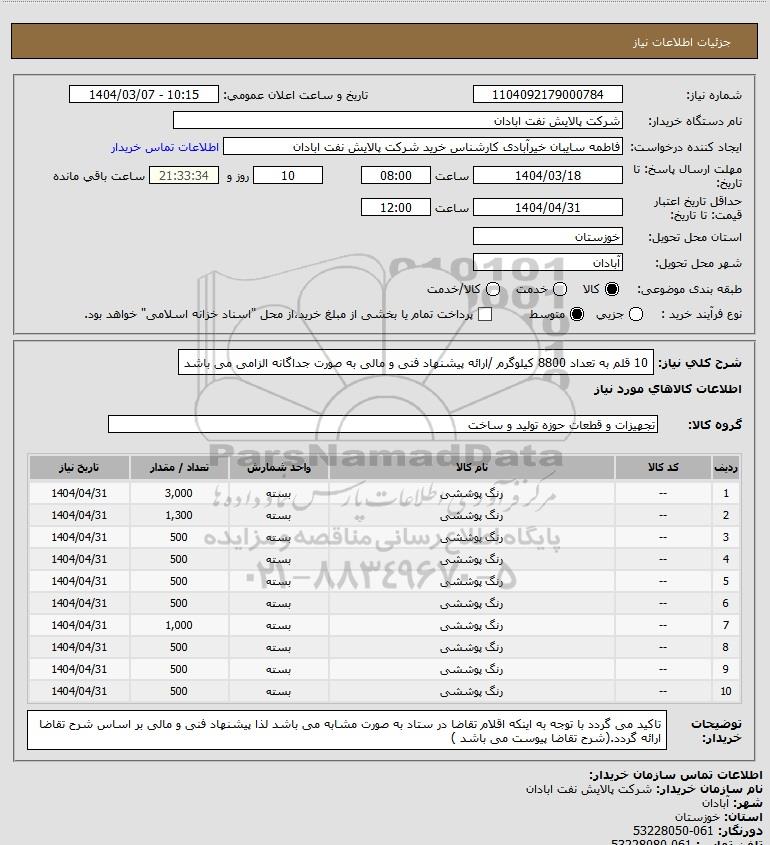Click the بسته unit in row 6
The image size is (770, 845).
(x=279, y=603)
